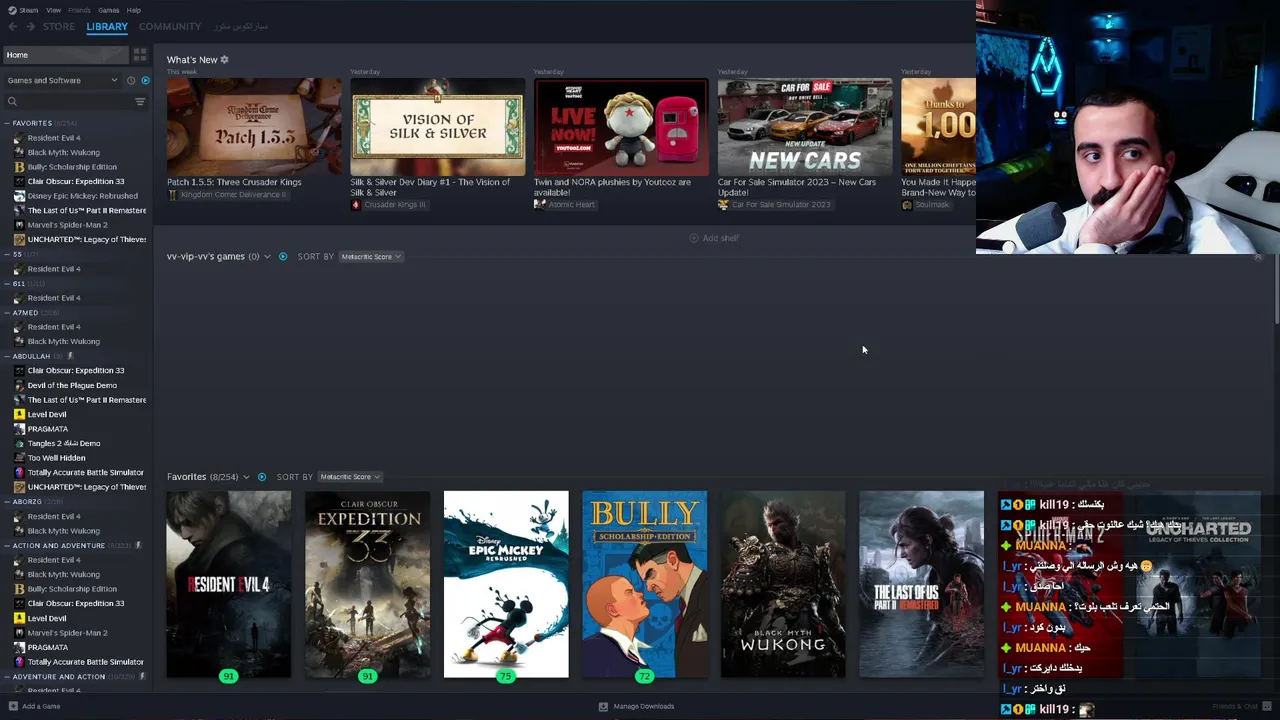Image resolution: width=1280 pixels, height=720 pixels.
Task: Toggle ready-to-play filter on Favorites shelf
Action: (262, 477)
